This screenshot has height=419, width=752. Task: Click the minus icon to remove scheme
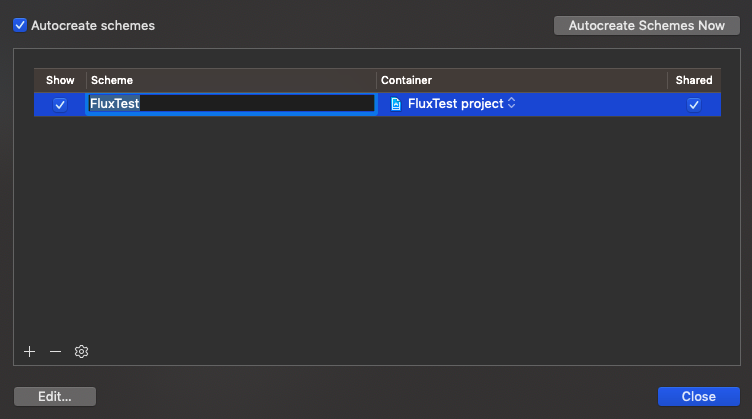(x=55, y=351)
